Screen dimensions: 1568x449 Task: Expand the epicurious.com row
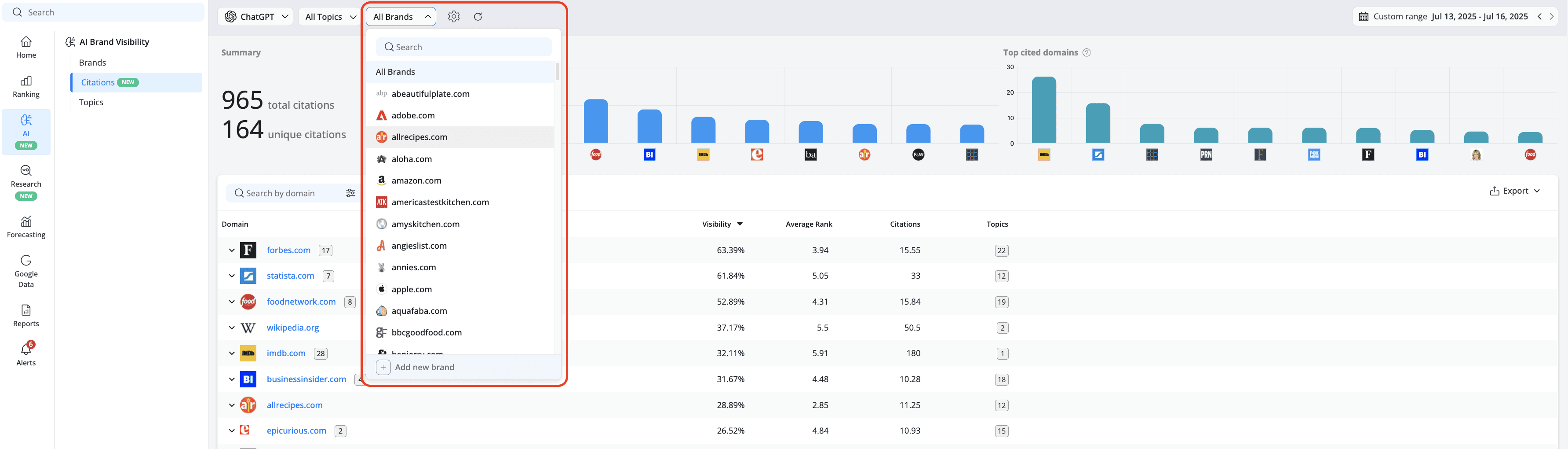click(231, 431)
